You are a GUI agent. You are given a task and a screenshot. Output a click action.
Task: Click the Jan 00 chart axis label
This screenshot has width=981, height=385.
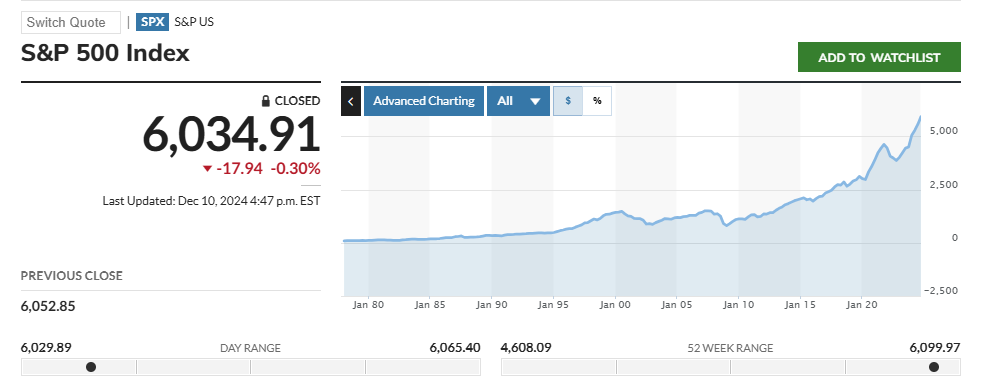[616, 305]
